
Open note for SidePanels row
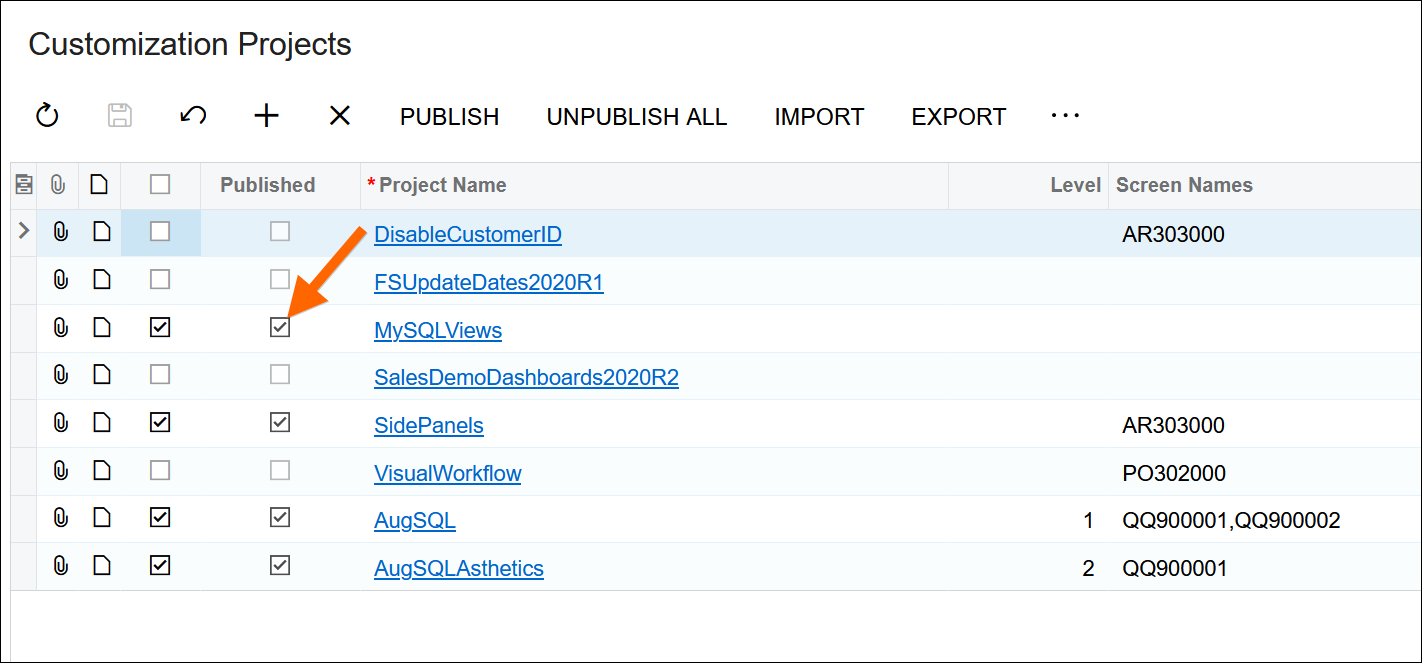[101, 423]
